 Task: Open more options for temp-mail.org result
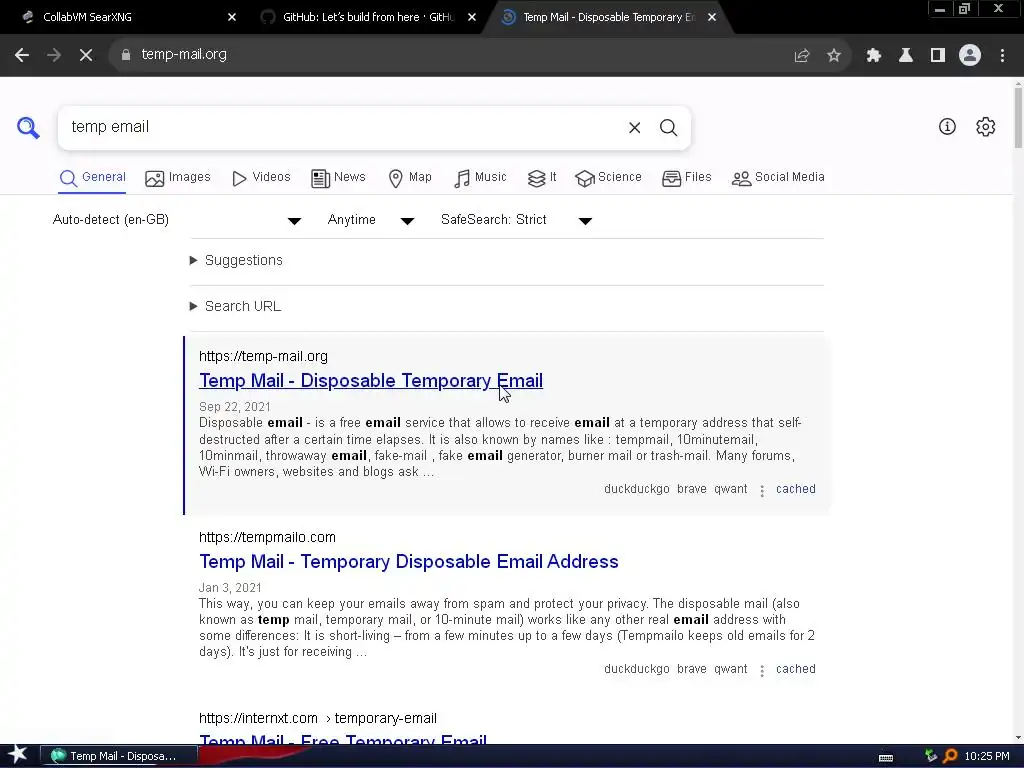click(762, 490)
